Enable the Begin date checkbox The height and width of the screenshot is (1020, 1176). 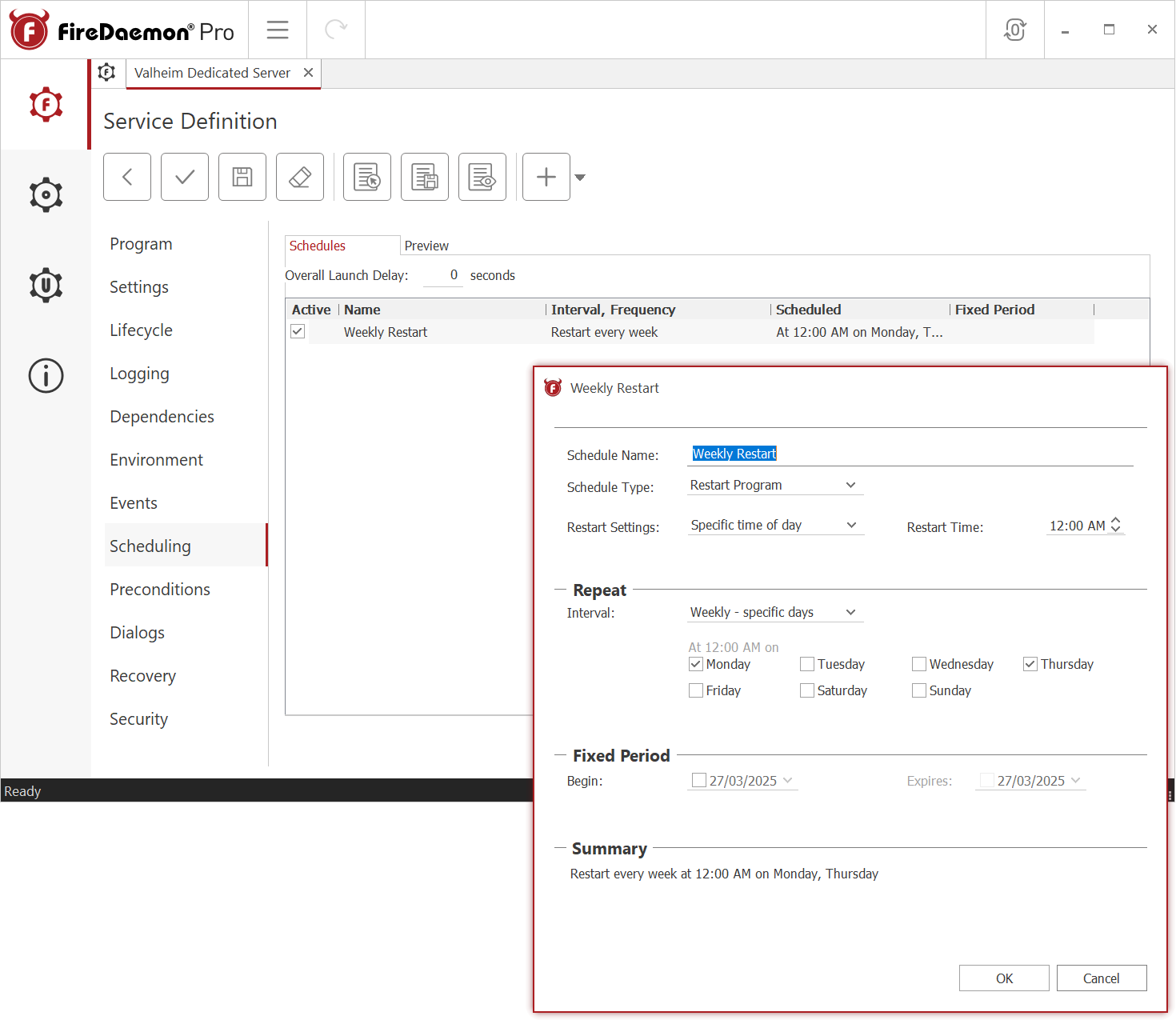[699, 780]
